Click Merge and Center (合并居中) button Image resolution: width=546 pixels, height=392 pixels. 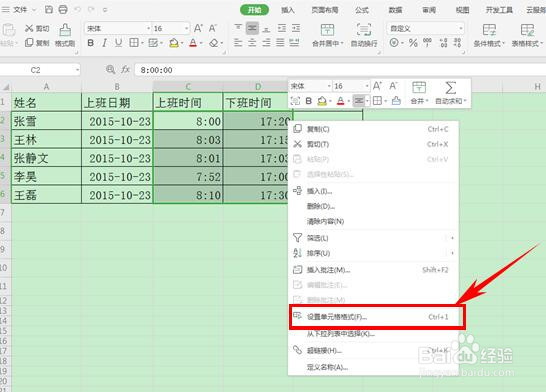(327, 35)
